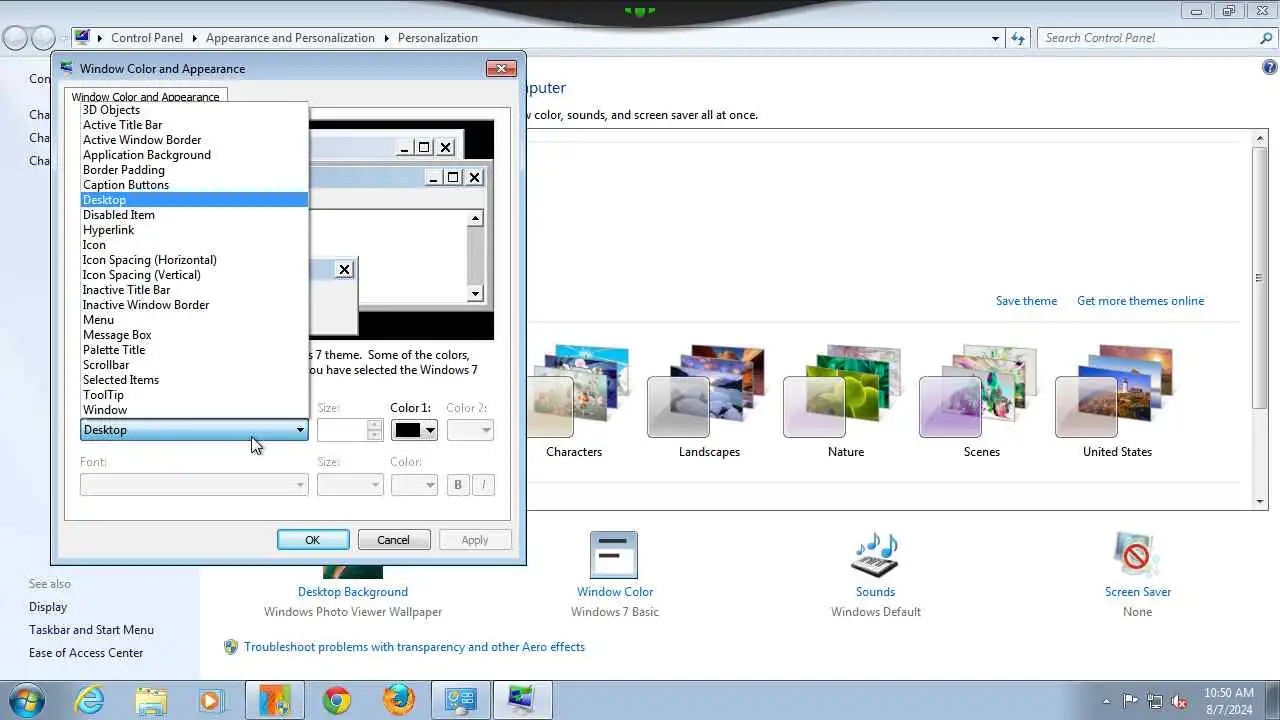Image resolution: width=1280 pixels, height=720 pixels.
Task: Open Windows Explorer folder taskbar icon
Action: click(x=151, y=700)
